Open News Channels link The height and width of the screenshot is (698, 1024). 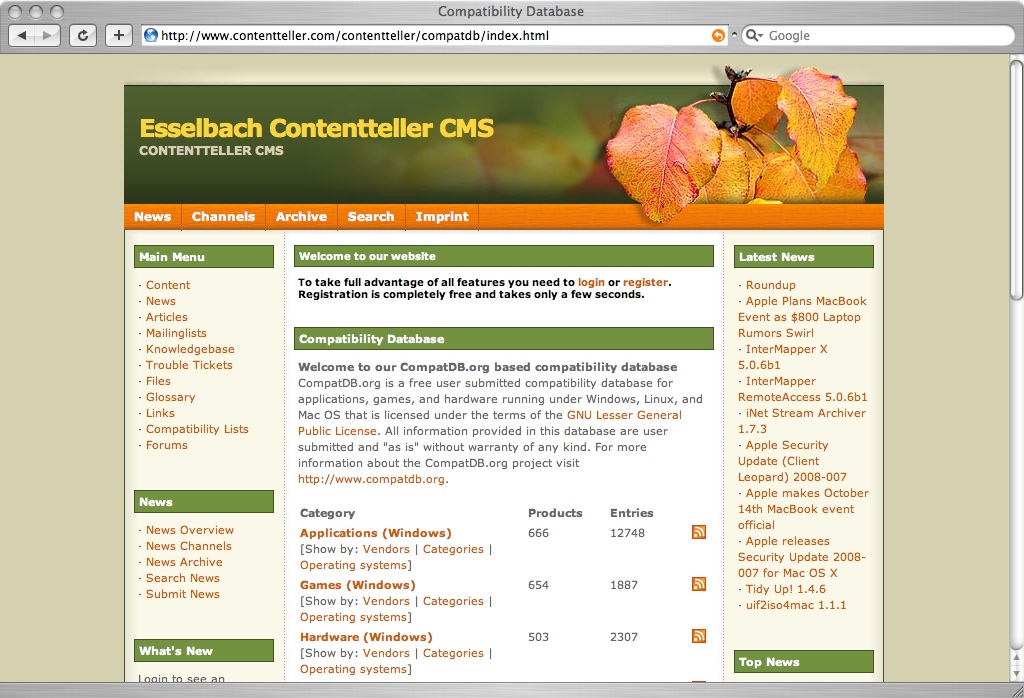pos(189,546)
